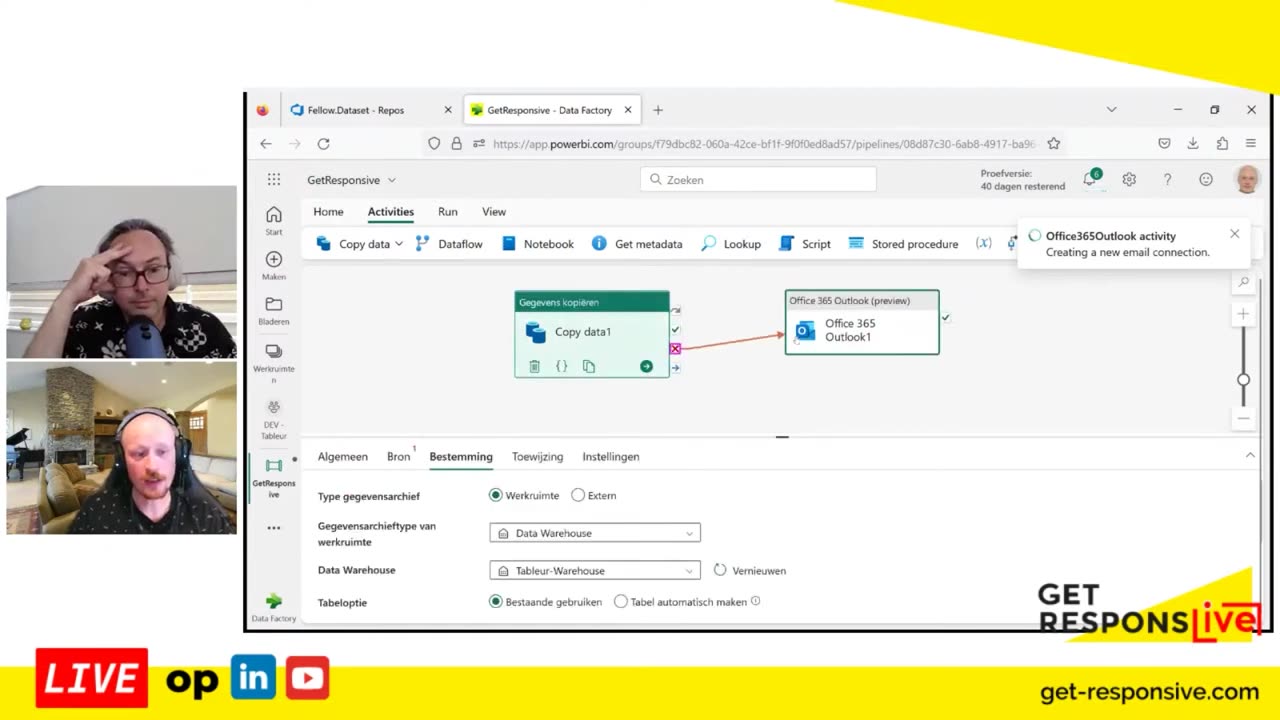Add a Copy data activity
The height and width of the screenshot is (720, 1280).
point(352,244)
